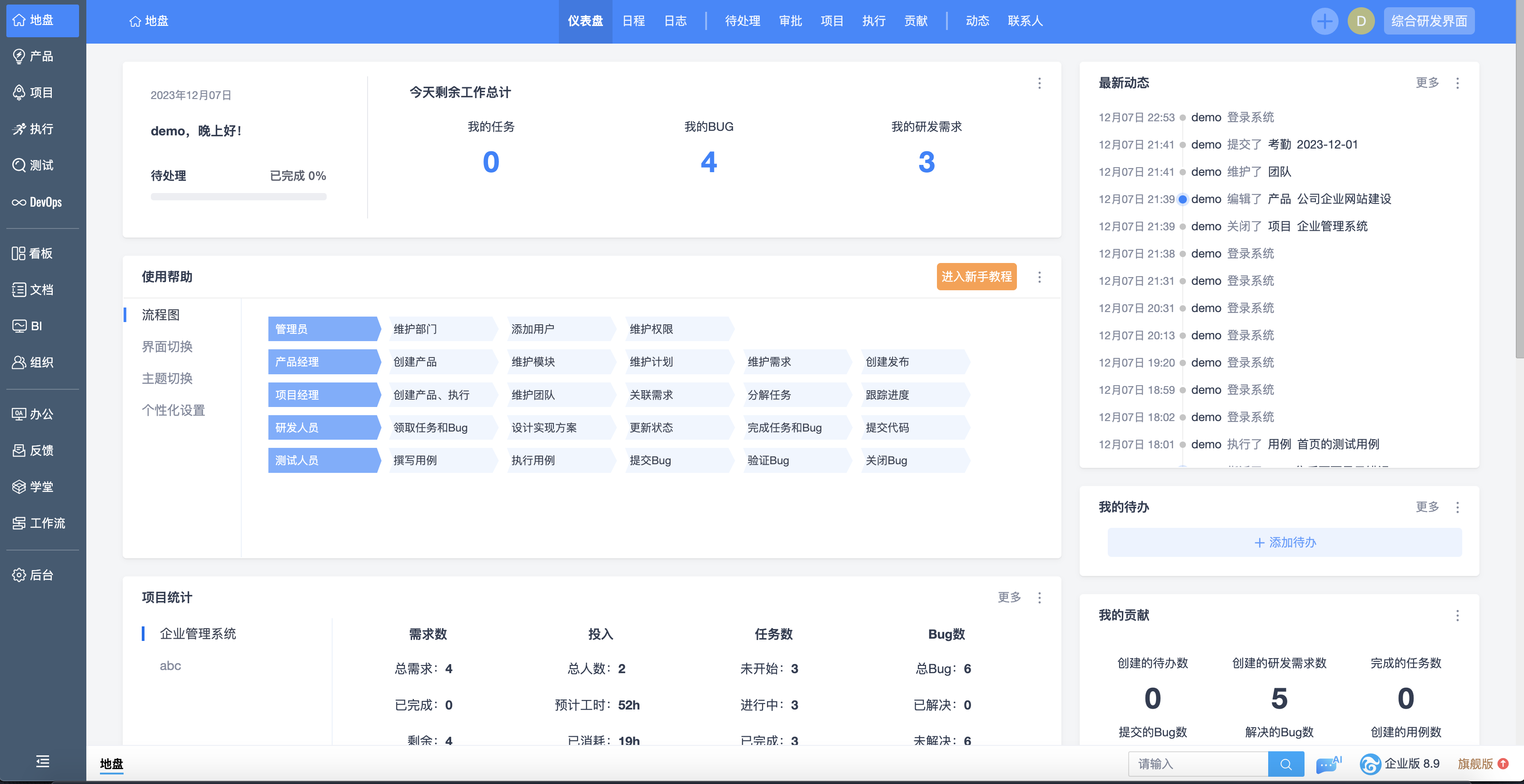Screen dimensions: 1524x784
Task: Open the 我的研发需求 count 3
Action: point(926,162)
